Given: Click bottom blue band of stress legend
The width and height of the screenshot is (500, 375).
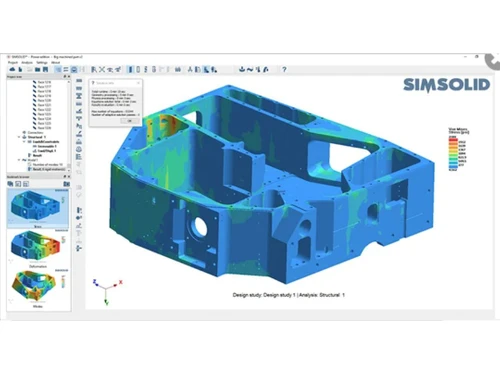Looking at the screenshot, I should tap(453, 167).
